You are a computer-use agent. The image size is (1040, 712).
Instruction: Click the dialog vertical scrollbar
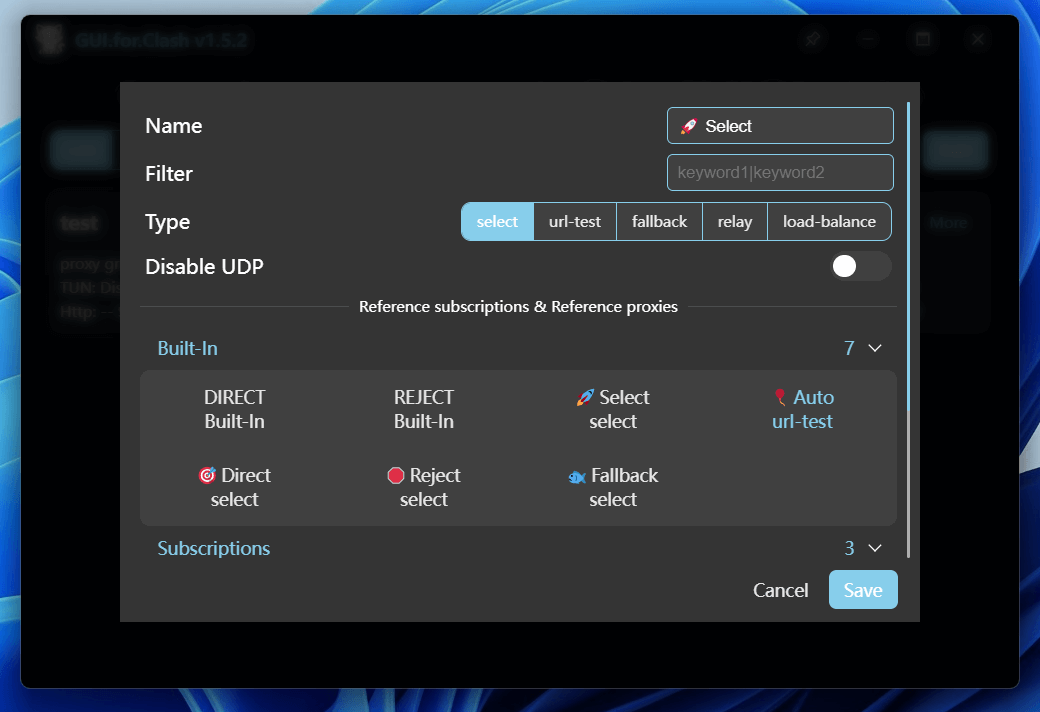tap(908, 330)
